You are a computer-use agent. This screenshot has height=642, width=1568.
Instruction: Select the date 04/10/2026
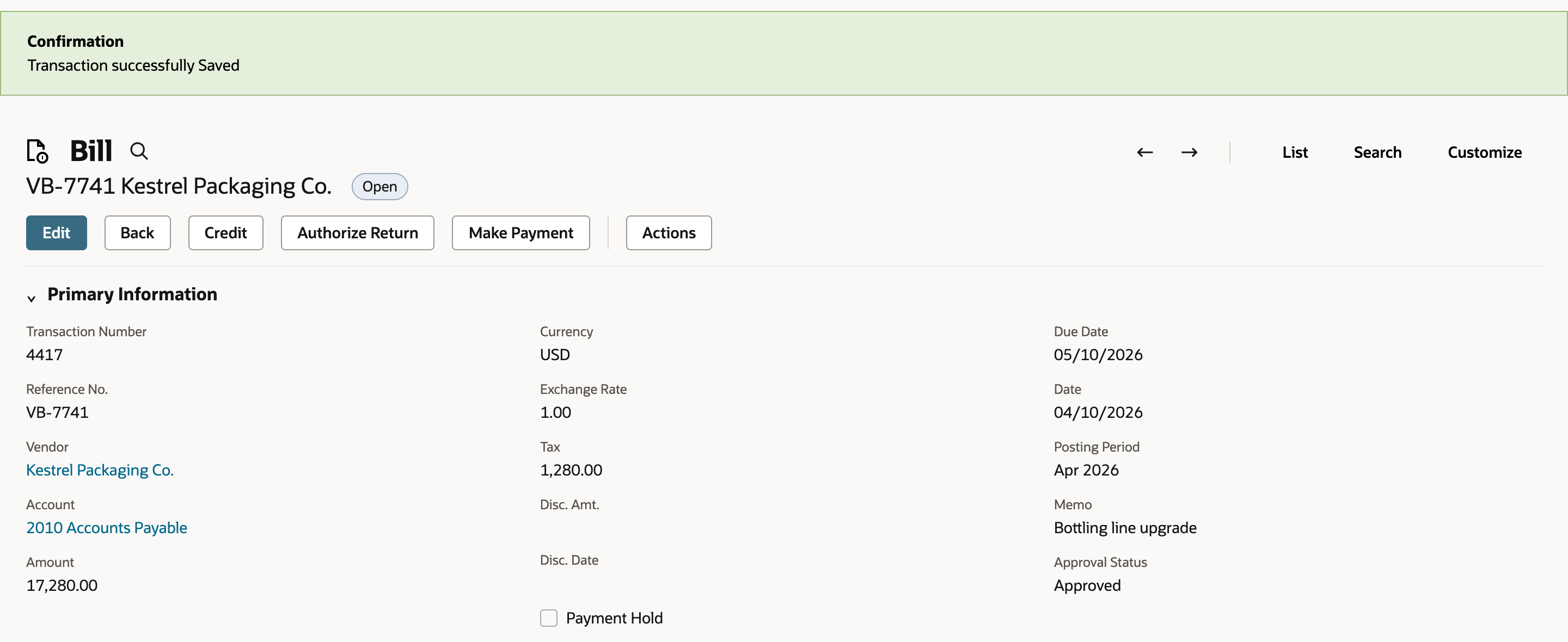coord(1098,412)
